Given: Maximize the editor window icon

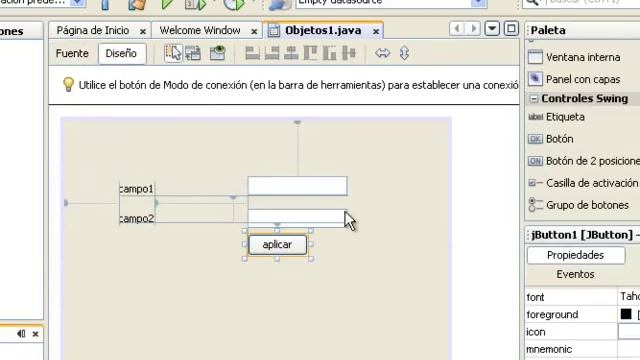Looking at the screenshot, I should tap(511, 29).
